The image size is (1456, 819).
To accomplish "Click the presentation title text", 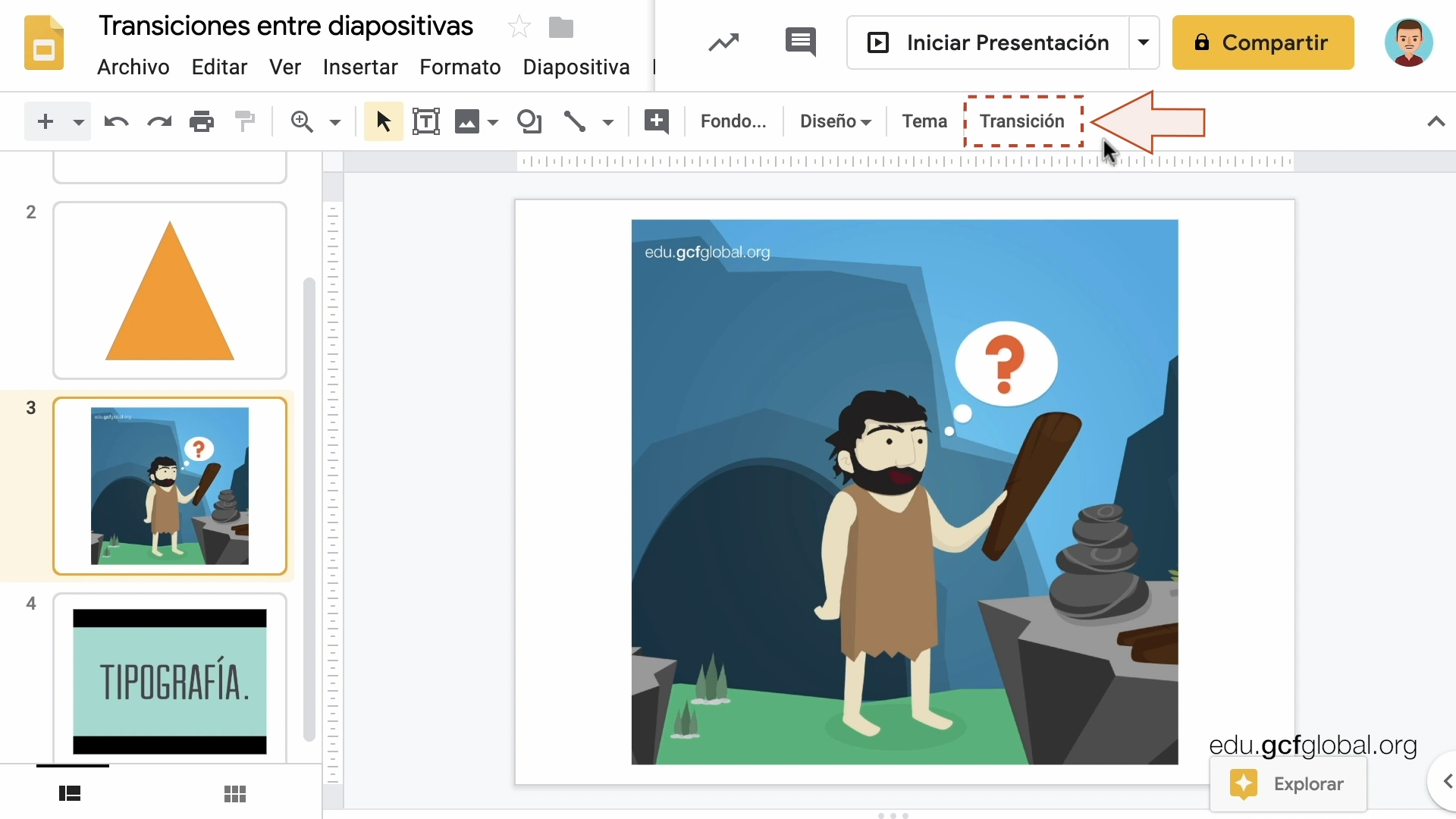I will pos(286,27).
